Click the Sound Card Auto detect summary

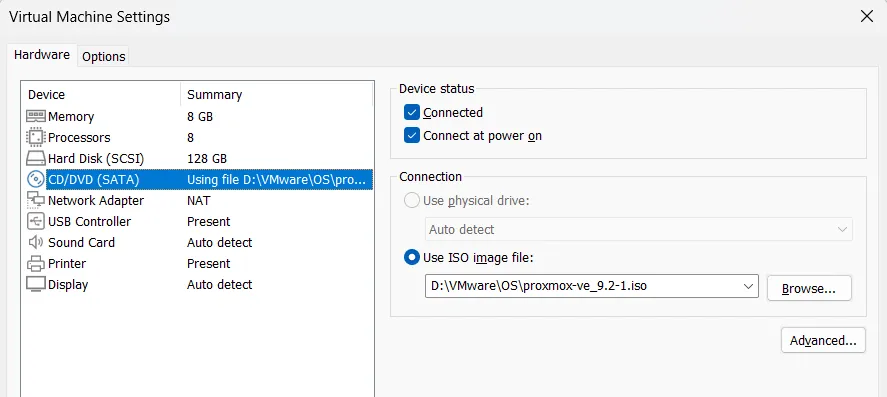pos(219,243)
